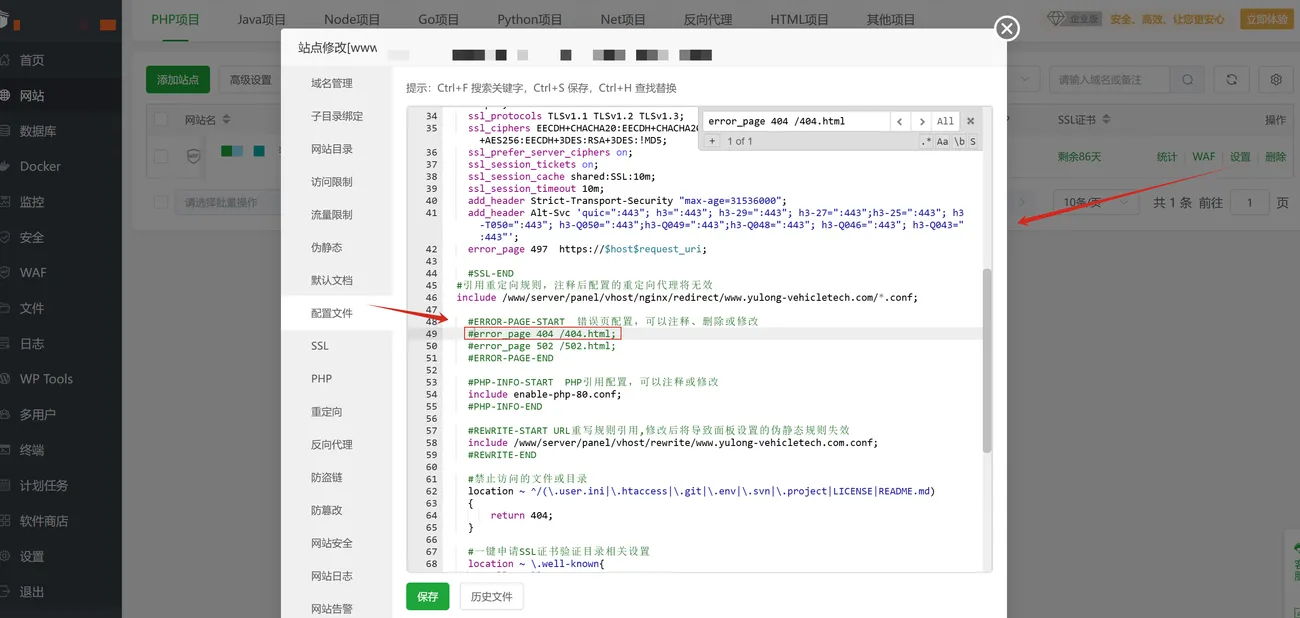The width and height of the screenshot is (1300, 618).
Task: Switch to the 其他项目 tab
Action: click(891, 19)
